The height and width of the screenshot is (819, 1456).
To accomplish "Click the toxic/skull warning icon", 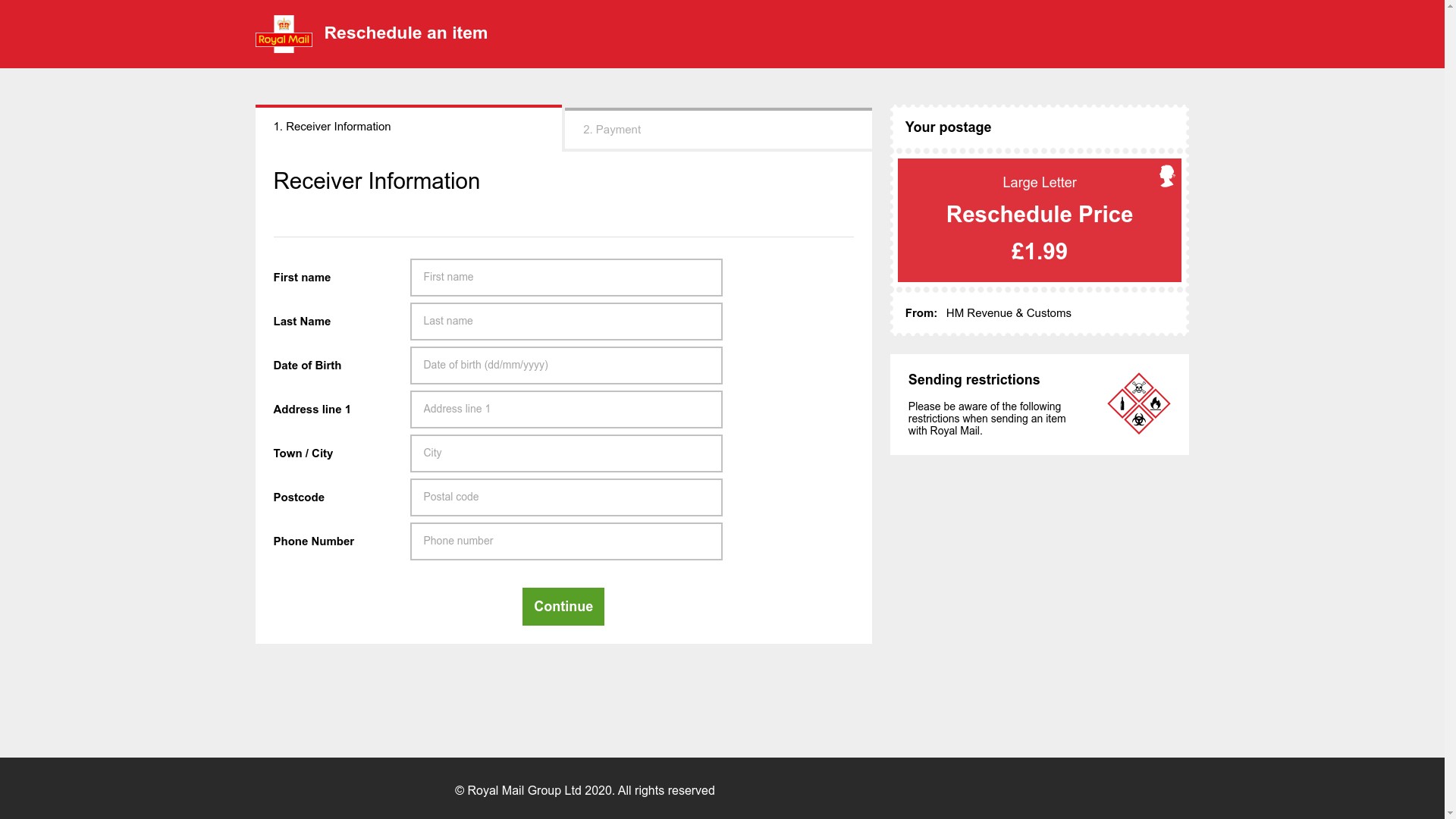I will pyautogui.click(x=1138, y=387).
